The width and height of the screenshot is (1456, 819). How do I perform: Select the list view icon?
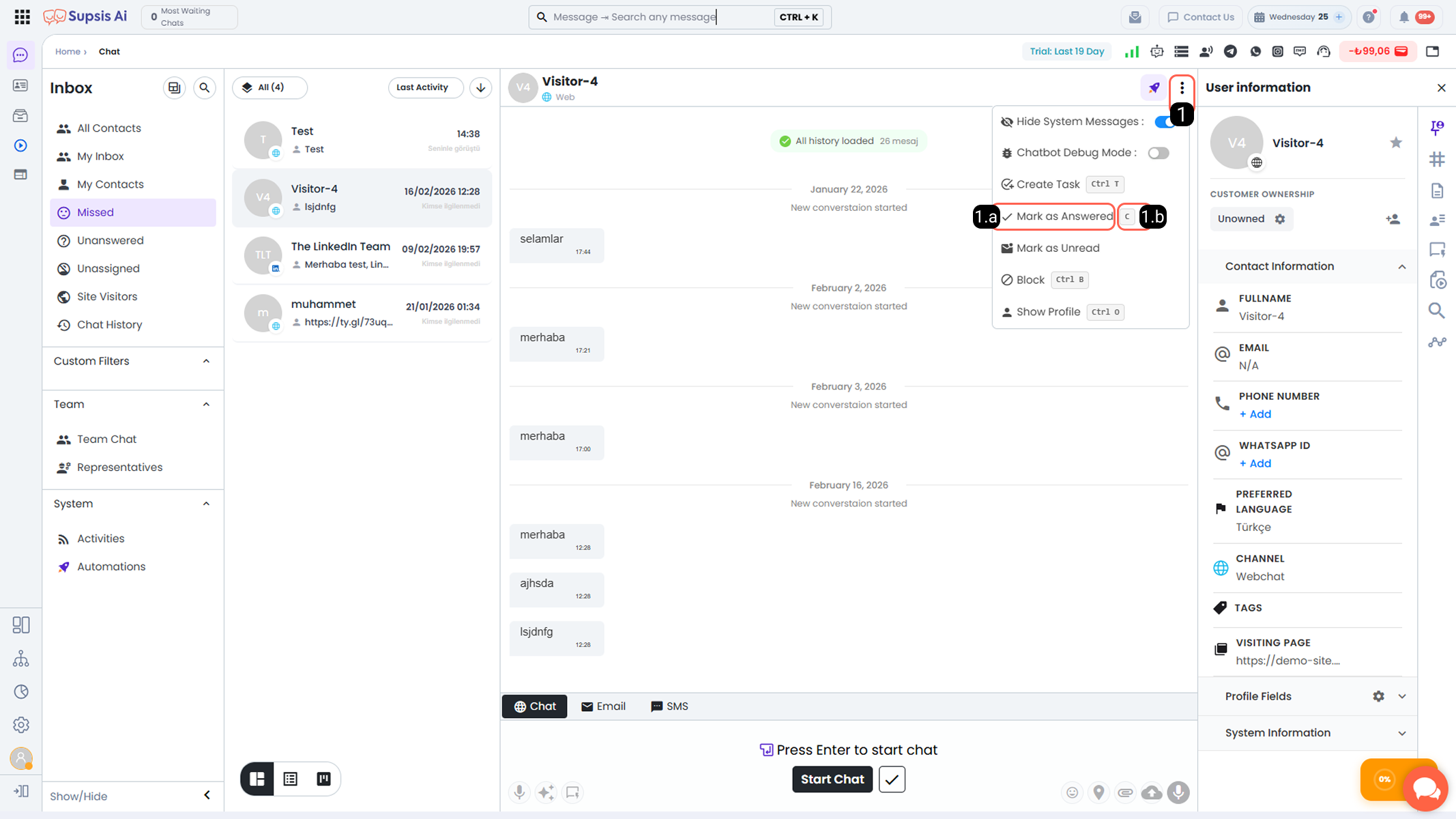point(291,779)
